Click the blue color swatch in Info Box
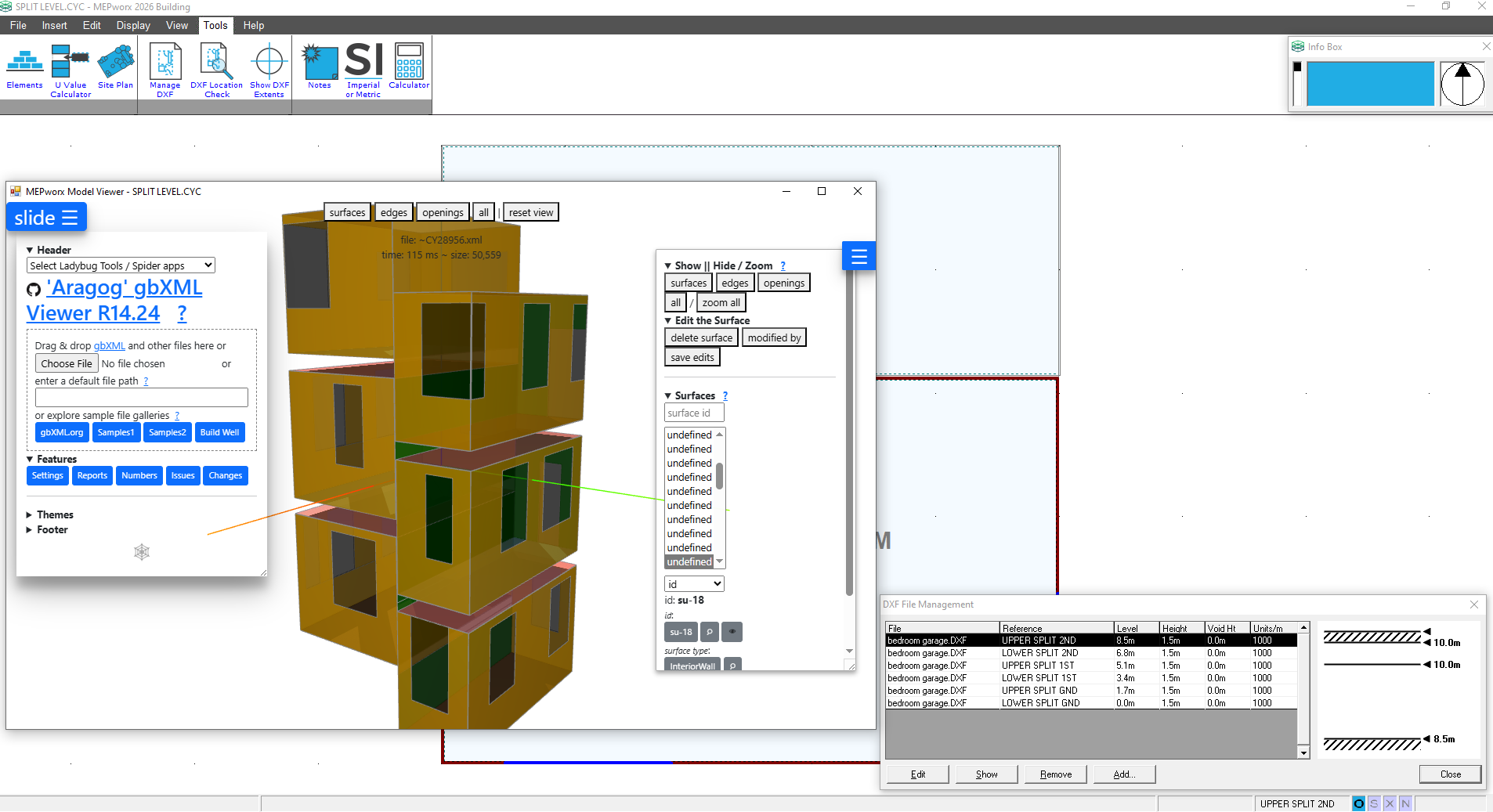Image resolution: width=1493 pixels, height=812 pixels. point(1370,84)
